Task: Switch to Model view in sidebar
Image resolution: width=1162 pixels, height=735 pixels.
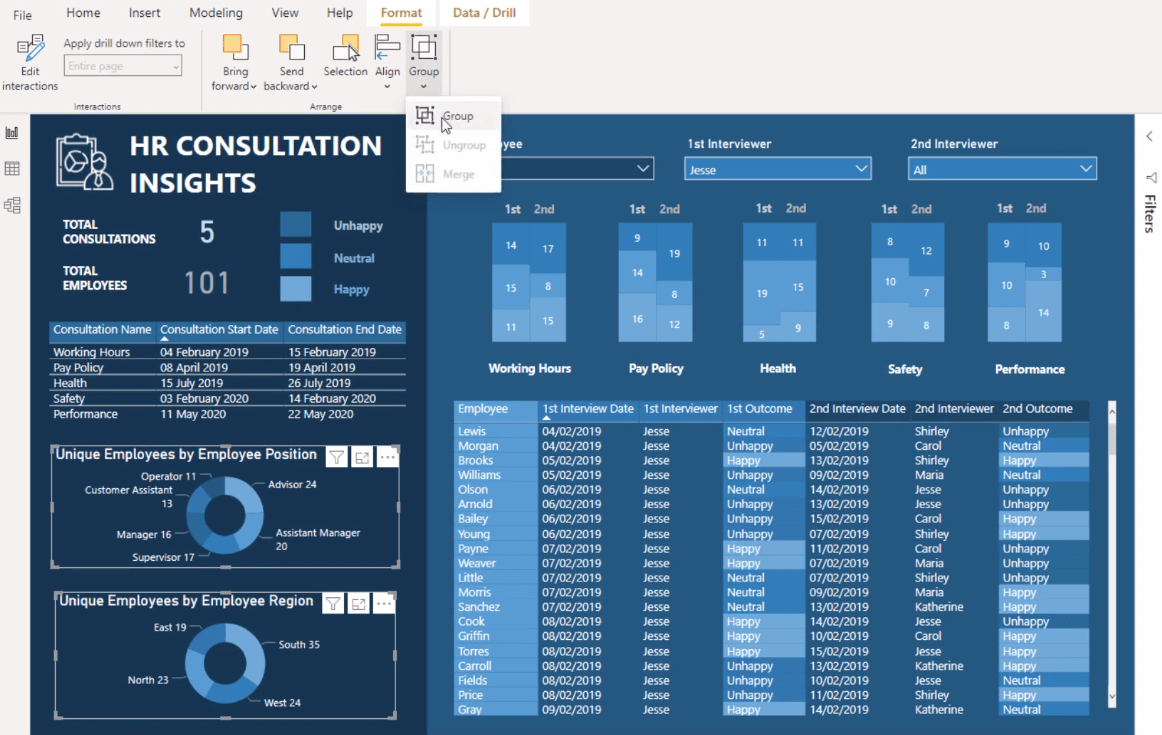Action: coord(12,205)
